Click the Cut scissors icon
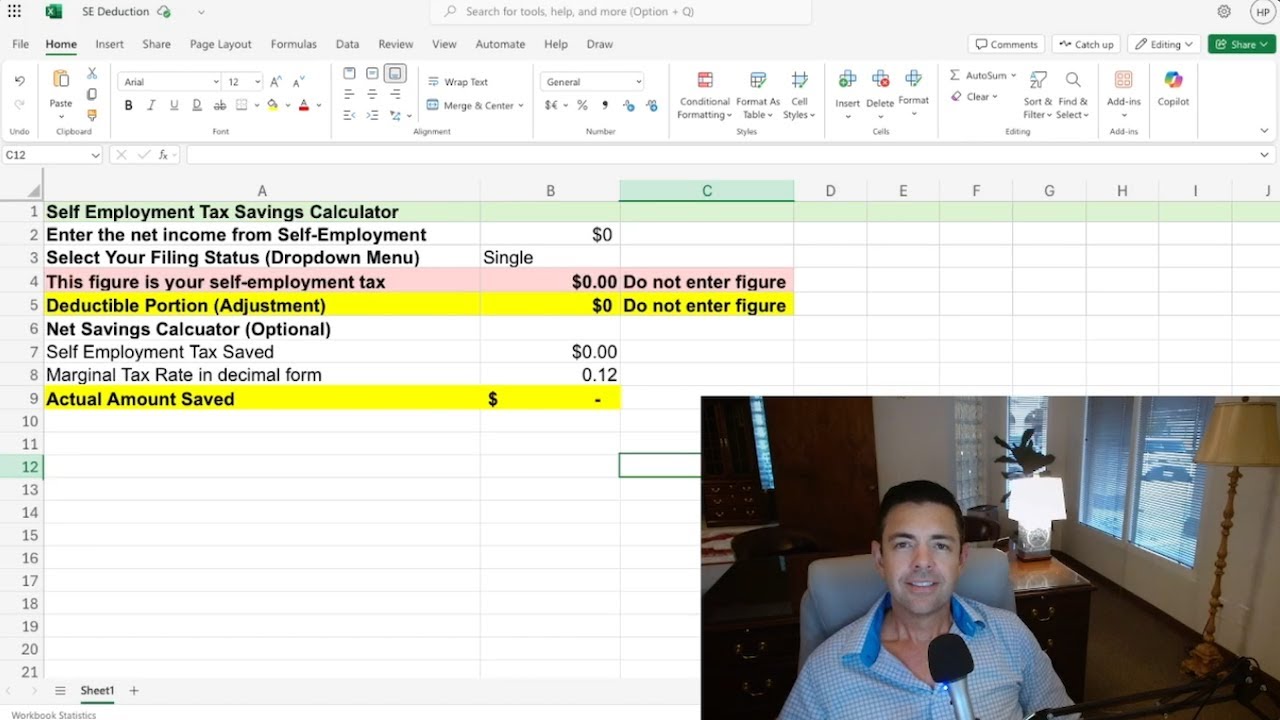 [92, 74]
